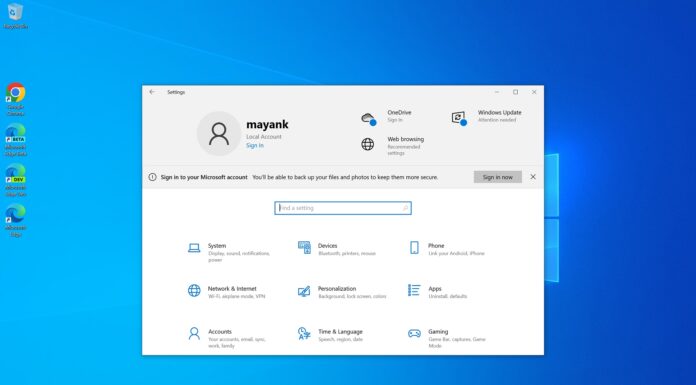Click the OneDrive label text
This screenshot has width=696, height=385.
point(399,113)
